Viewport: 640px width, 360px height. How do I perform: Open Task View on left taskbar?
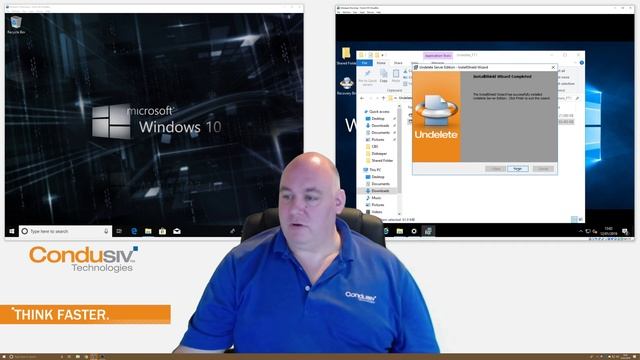(119, 231)
